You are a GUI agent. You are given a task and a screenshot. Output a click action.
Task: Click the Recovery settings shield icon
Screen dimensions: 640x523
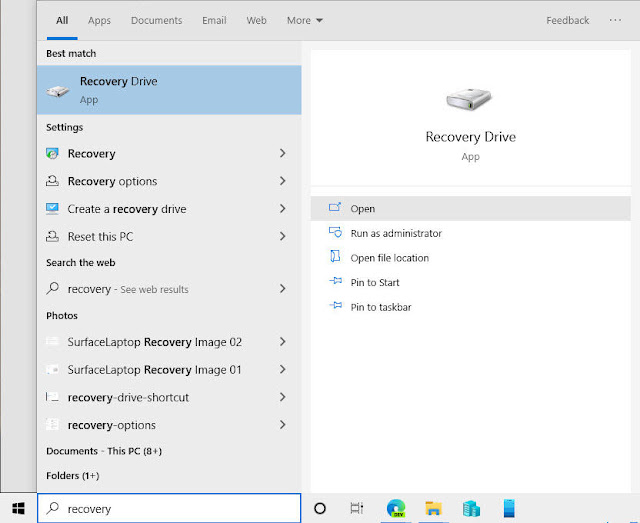pos(52,154)
